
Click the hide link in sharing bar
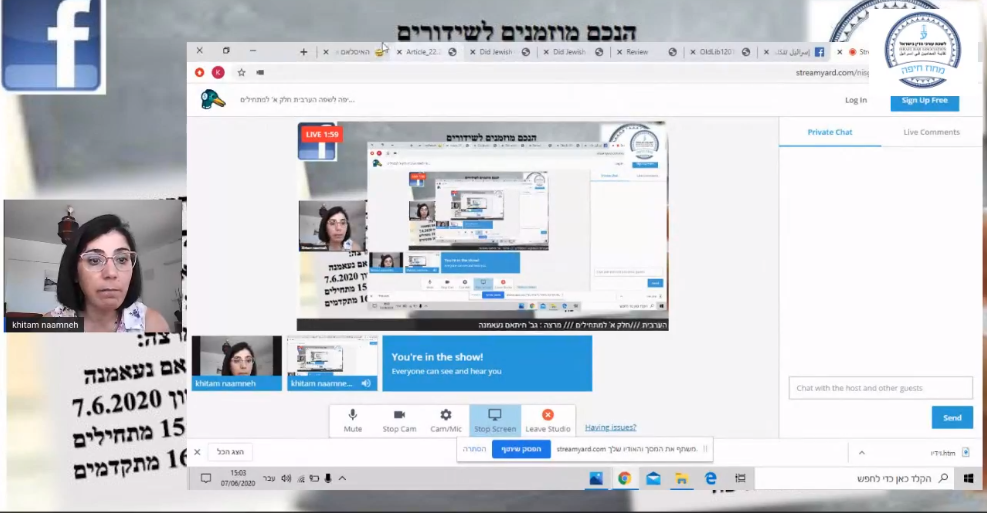pos(475,449)
